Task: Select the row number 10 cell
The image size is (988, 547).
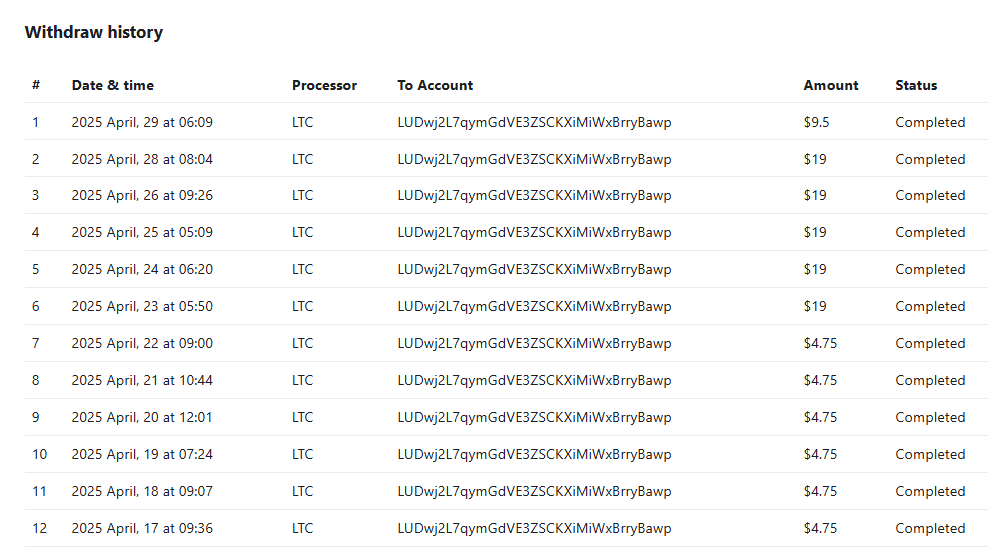Action: [40, 454]
